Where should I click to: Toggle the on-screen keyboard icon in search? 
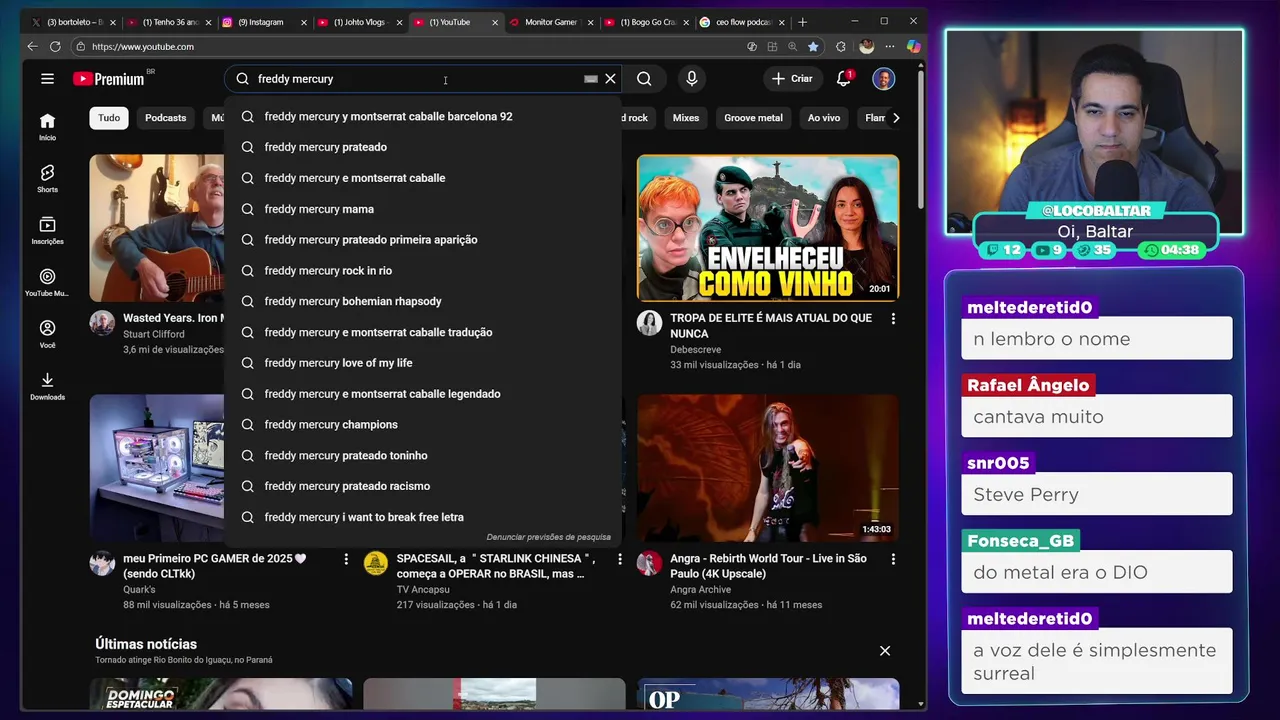[591, 79]
